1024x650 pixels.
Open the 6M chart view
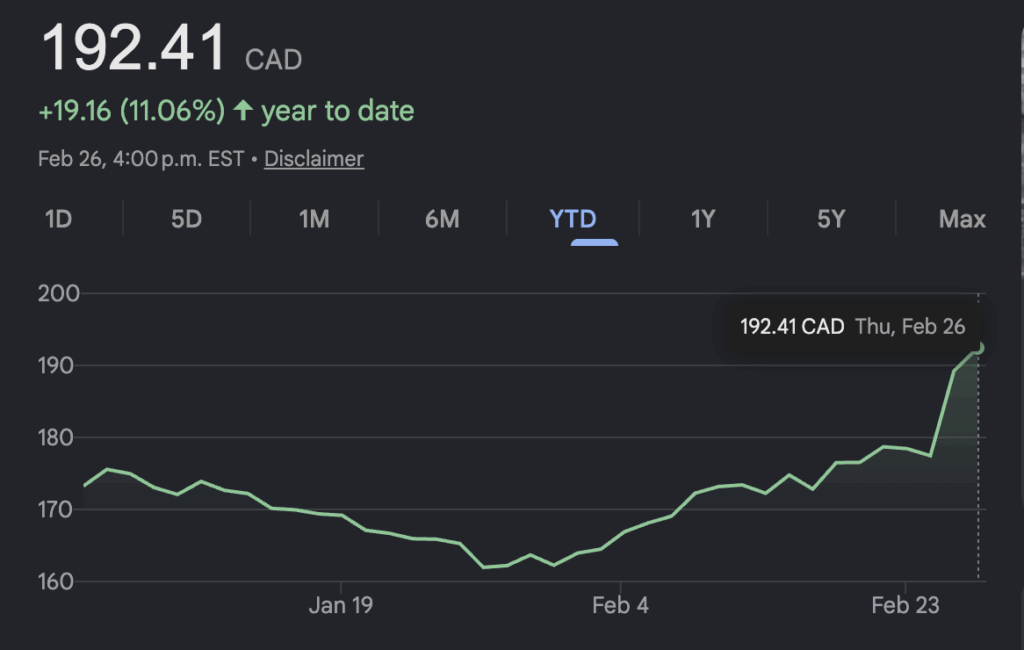tap(442, 219)
